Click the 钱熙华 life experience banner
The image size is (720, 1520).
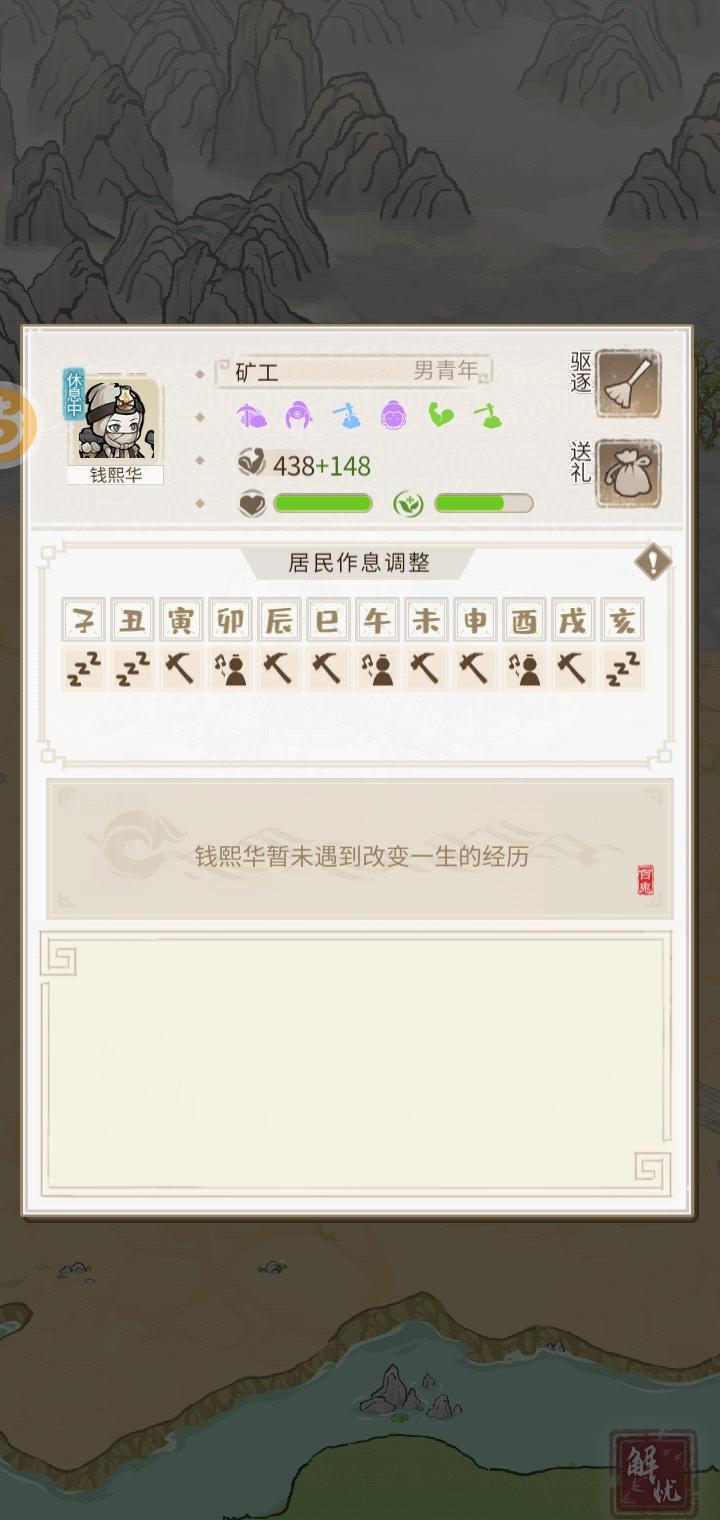pyautogui.click(x=360, y=850)
